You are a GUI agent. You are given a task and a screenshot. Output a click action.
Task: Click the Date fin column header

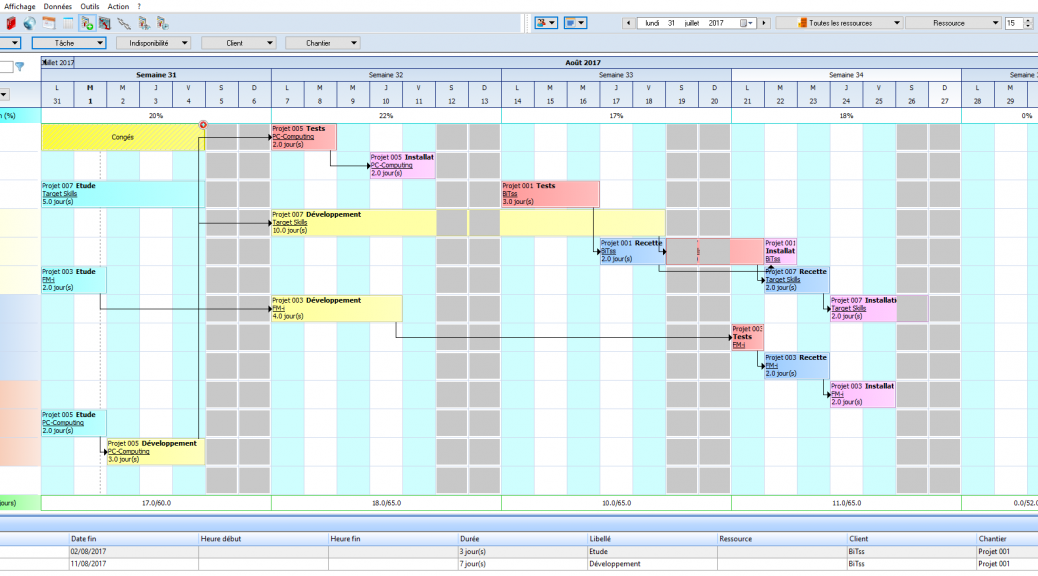pos(133,539)
